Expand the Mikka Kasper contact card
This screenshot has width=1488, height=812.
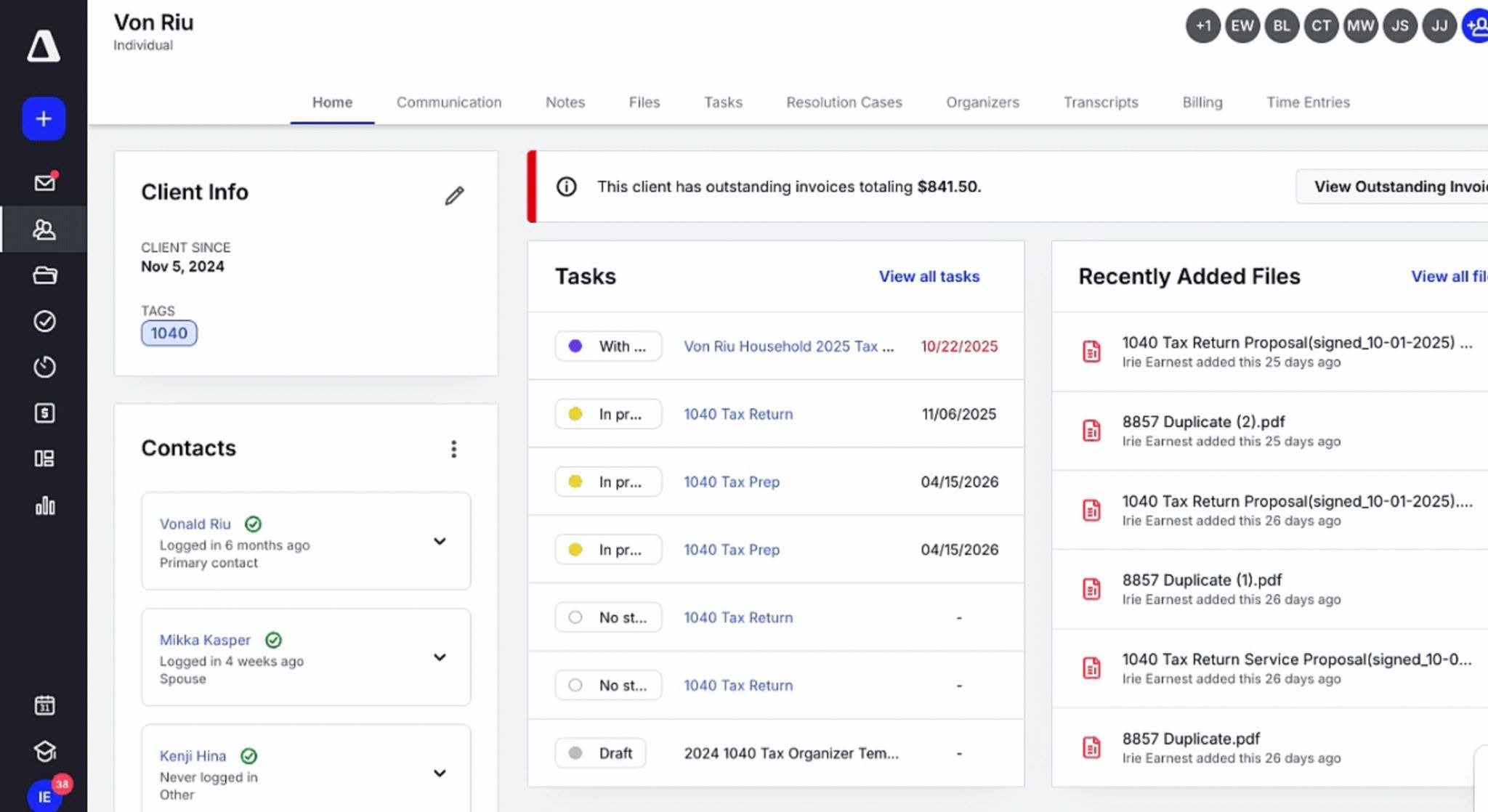click(440, 657)
